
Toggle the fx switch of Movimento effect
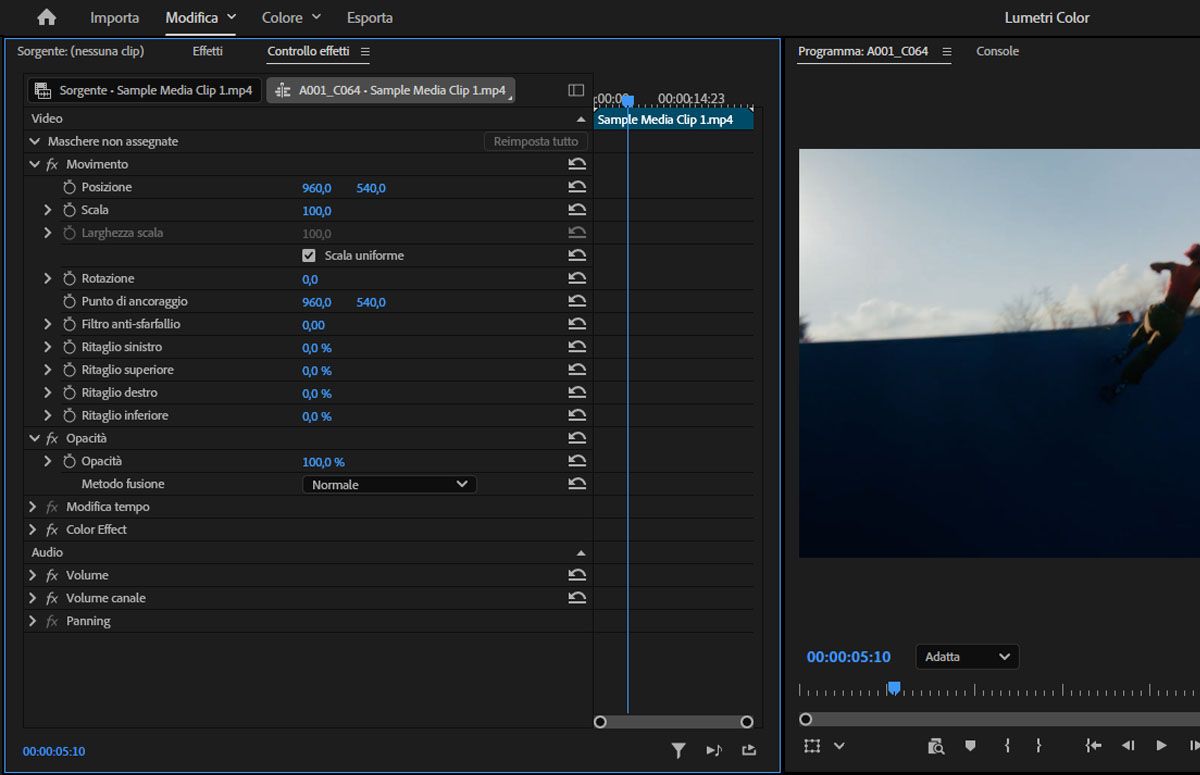(52, 164)
